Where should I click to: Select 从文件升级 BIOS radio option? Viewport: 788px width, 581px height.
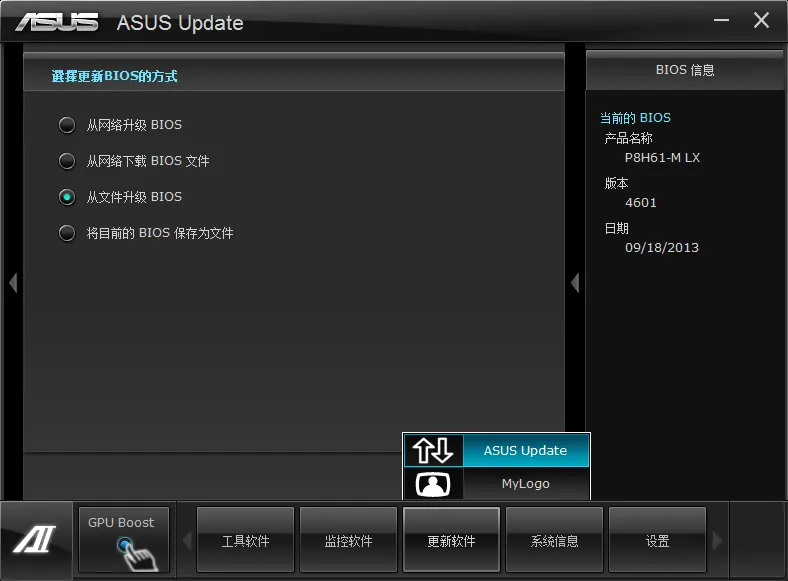[x=67, y=197]
